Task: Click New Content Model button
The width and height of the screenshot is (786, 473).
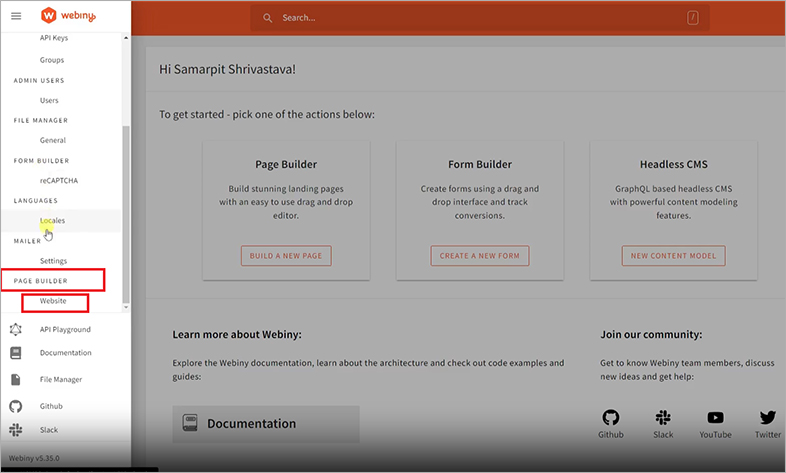Action: tap(673, 256)
